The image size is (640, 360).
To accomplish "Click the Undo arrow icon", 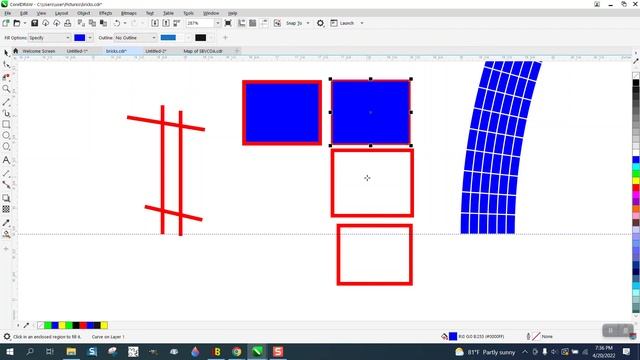I will [x=117, y=23].
